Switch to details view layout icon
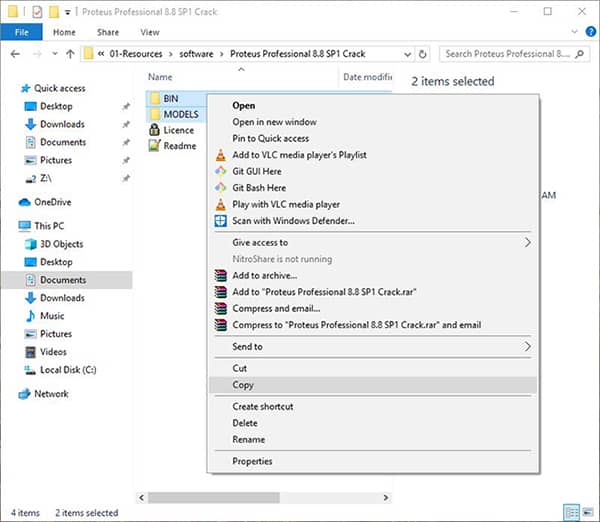 click(x=572, y=512)
